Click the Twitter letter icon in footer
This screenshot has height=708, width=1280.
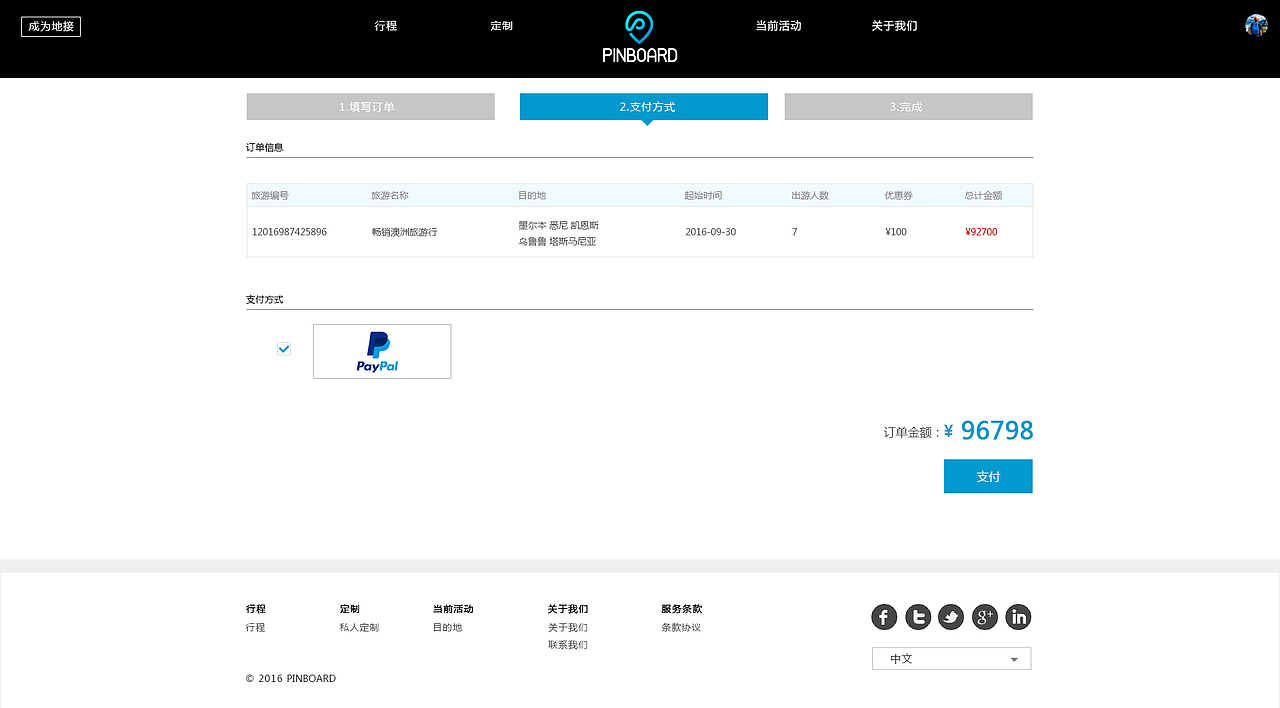pyautogui.click(x=918, y=617)
